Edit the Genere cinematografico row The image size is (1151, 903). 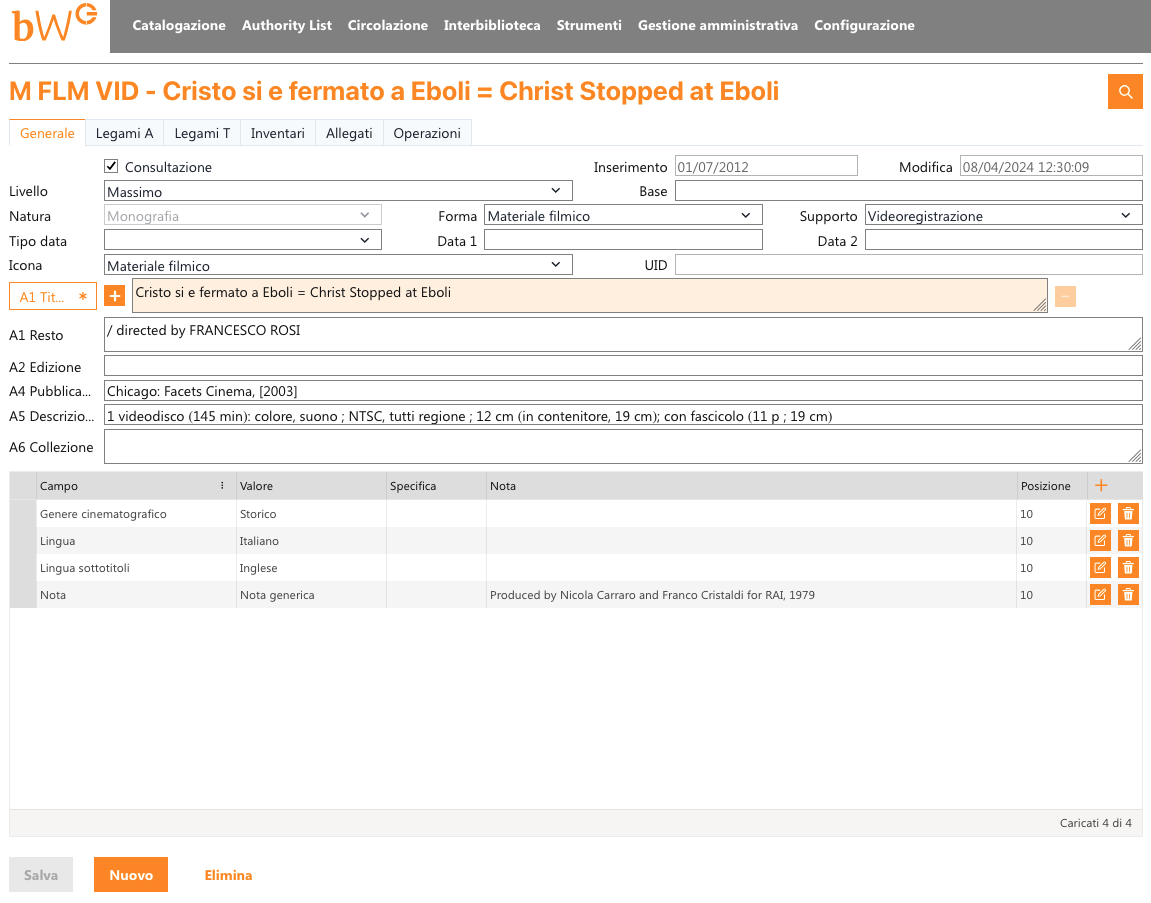click(x=1100, y=514)
